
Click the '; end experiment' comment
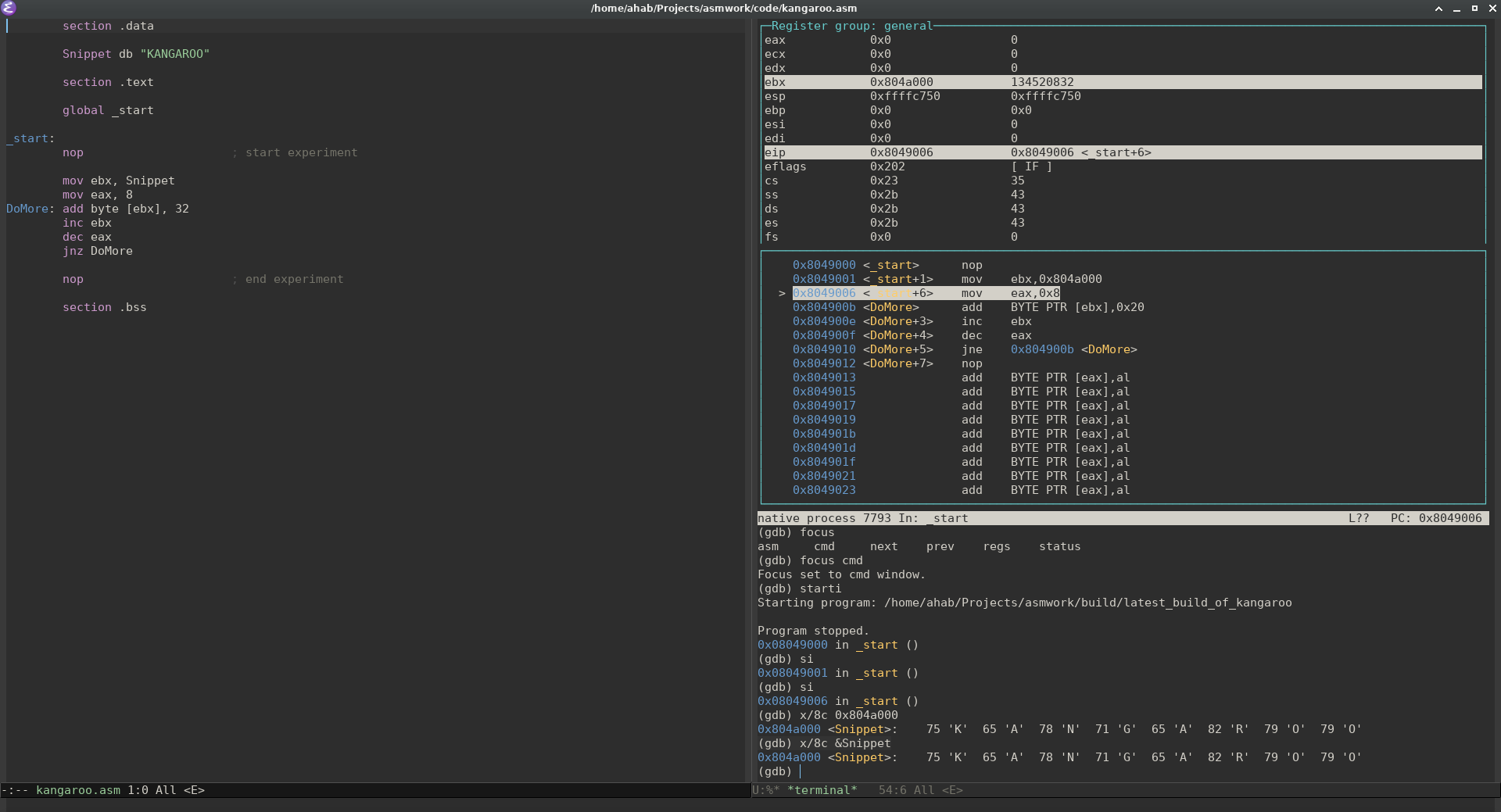click(288, 279)
